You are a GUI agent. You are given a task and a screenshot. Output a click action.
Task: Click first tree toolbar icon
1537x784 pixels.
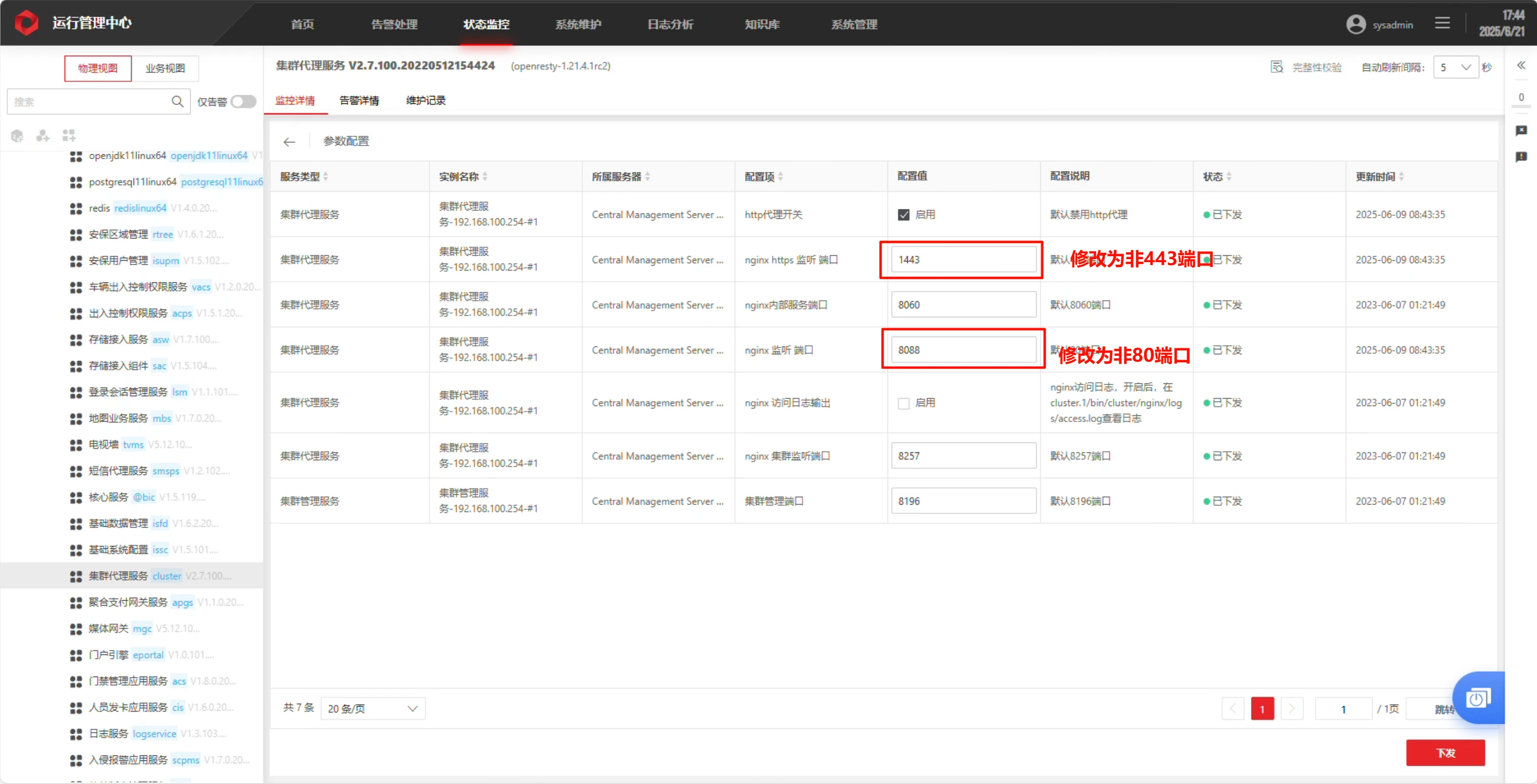[x=17, y=136]
